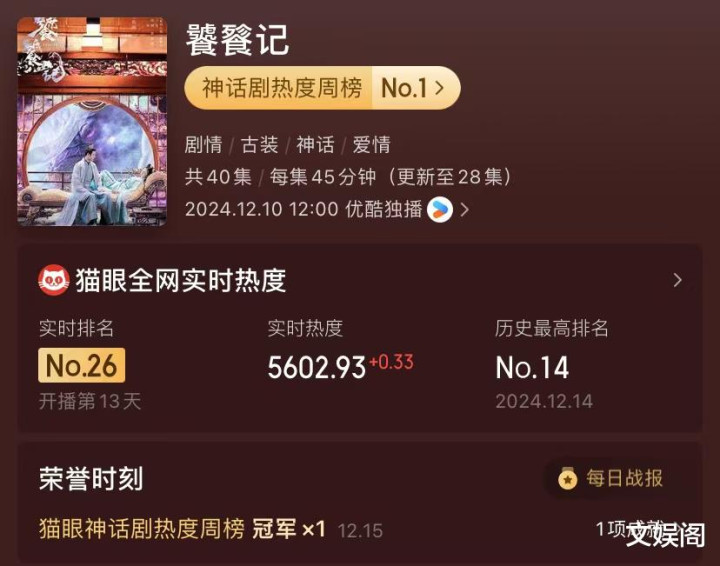Tap the 神话剧热度周榜 No.1 badge

tap(322, 88)
